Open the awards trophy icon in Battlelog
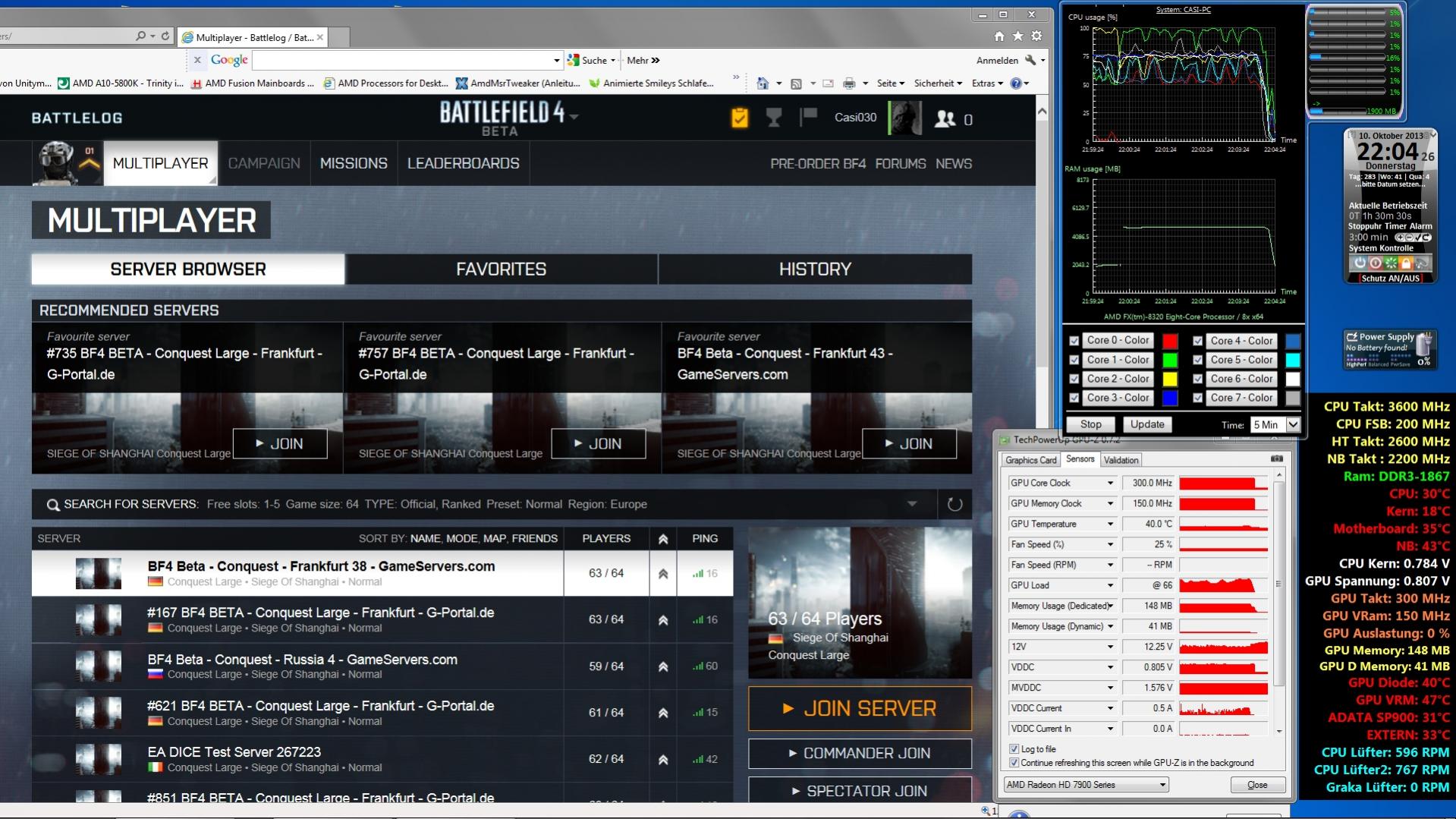This screenshot has width=1456, height=819. click(x=774, y=118)
